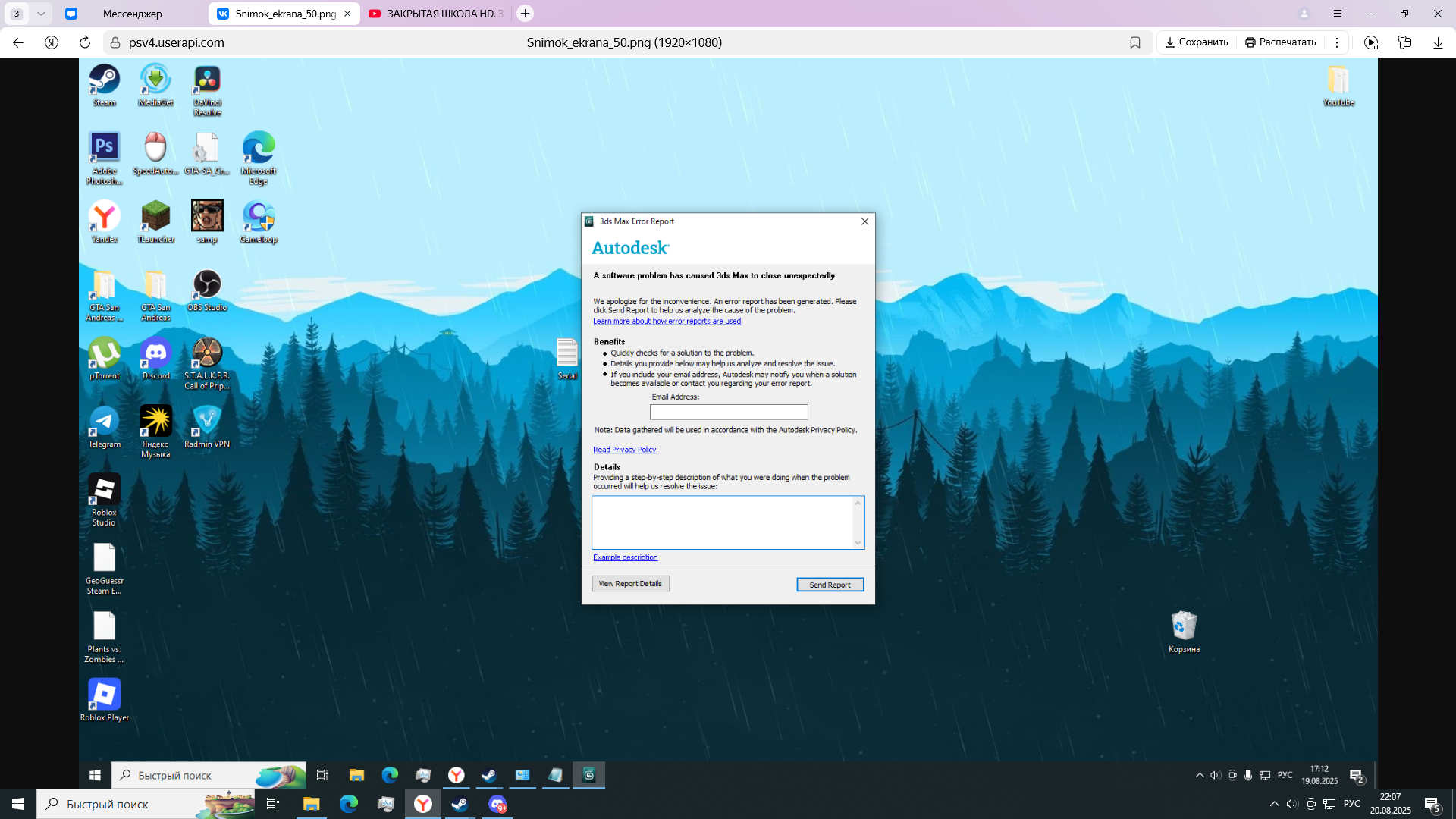The width and height of the screenshot is (1456, 819).
Task: Open browser downloads via the download arrow icon
Action: tap(1438, 42)
